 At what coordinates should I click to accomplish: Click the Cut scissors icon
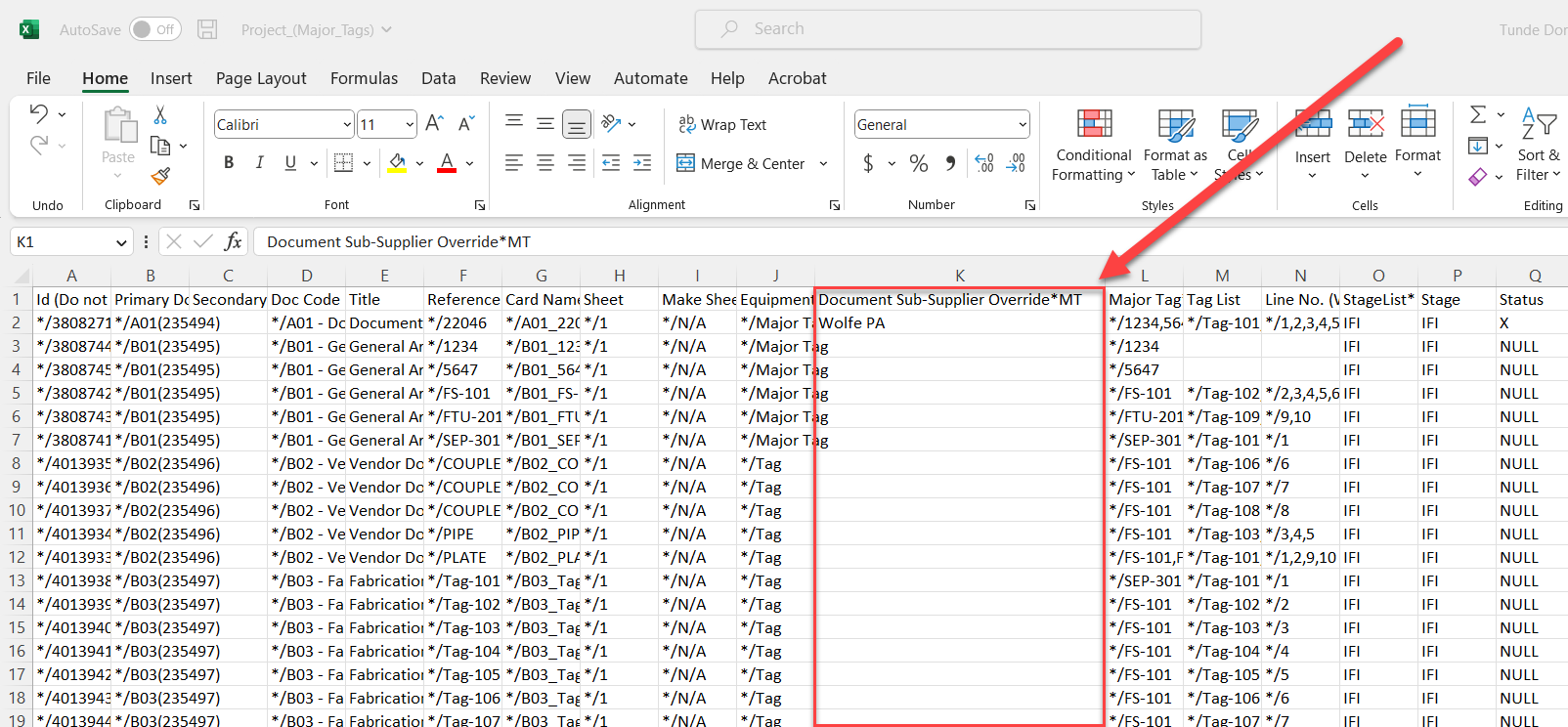coord(160,115)
